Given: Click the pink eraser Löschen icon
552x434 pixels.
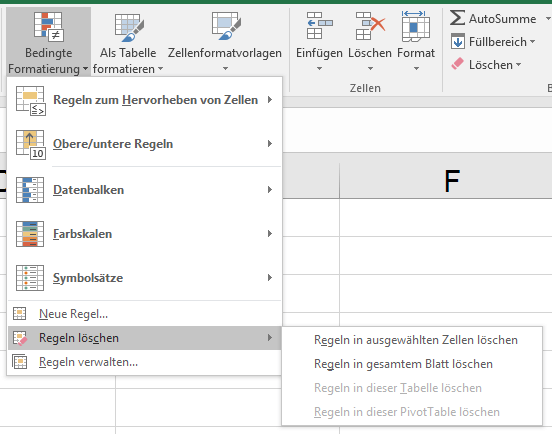Looking at the screenshot, I should (458, 64).
